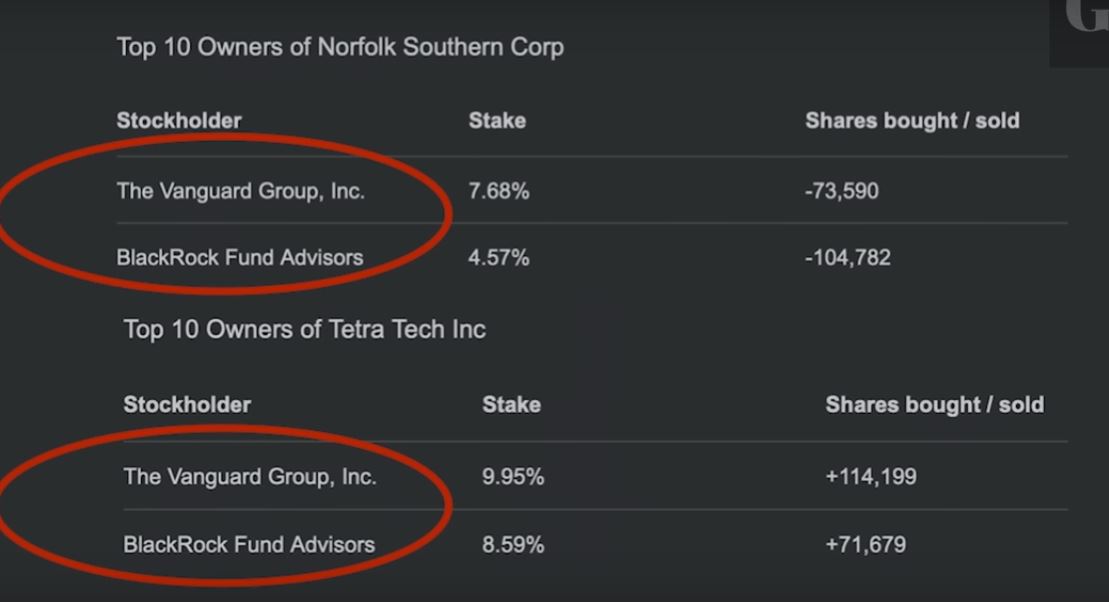This screenshot has width=1109, height=602.
Task: Select the 7.68% stake value
Action: (498, 190)
